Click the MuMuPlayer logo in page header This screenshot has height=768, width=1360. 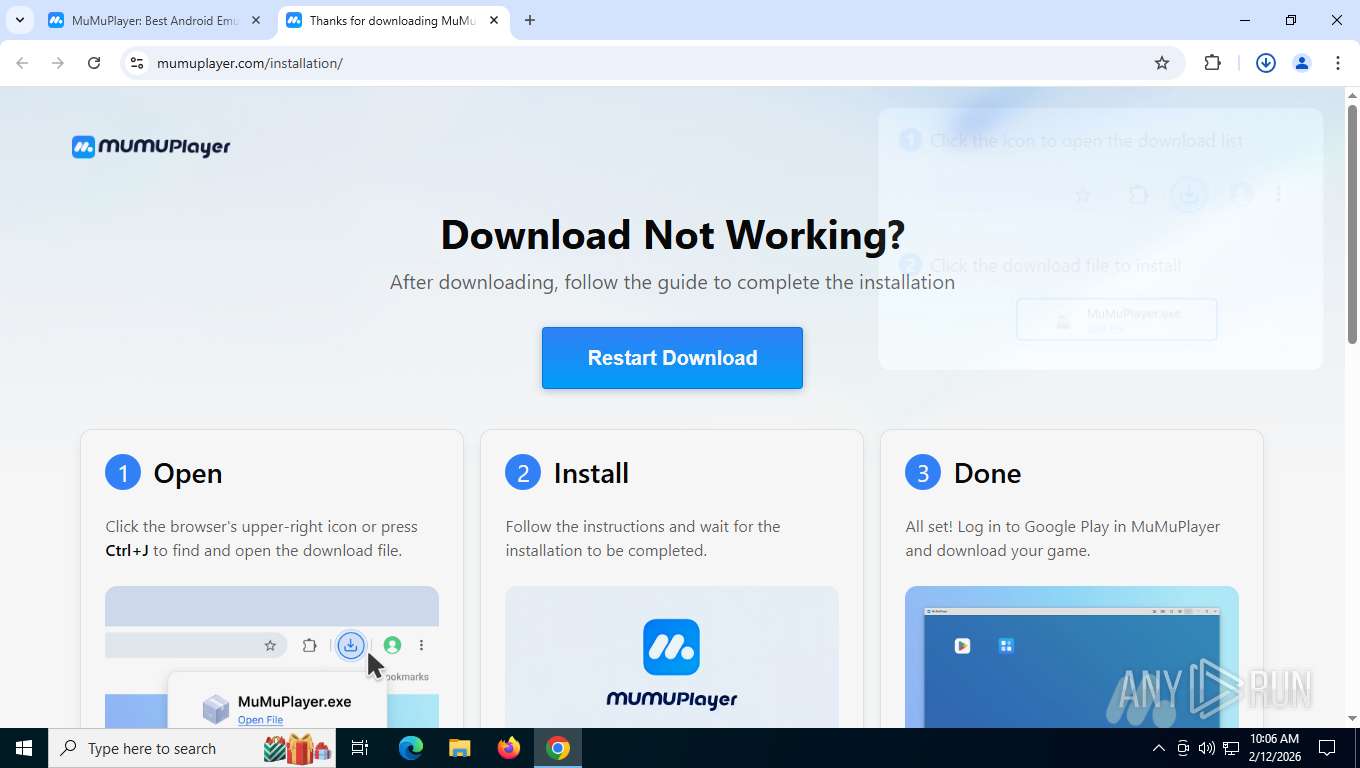(151, 147)
